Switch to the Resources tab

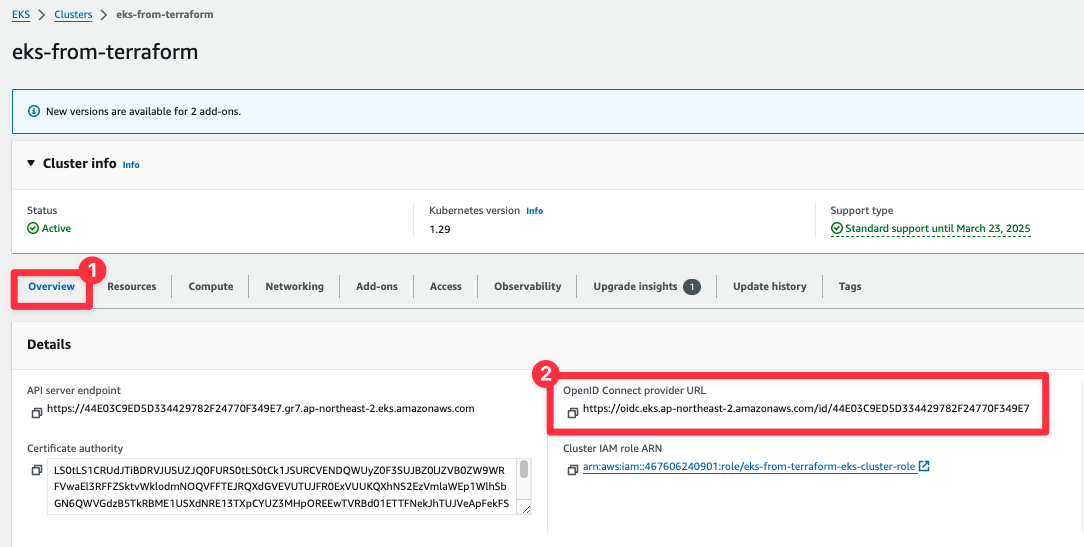coord(131,286)
